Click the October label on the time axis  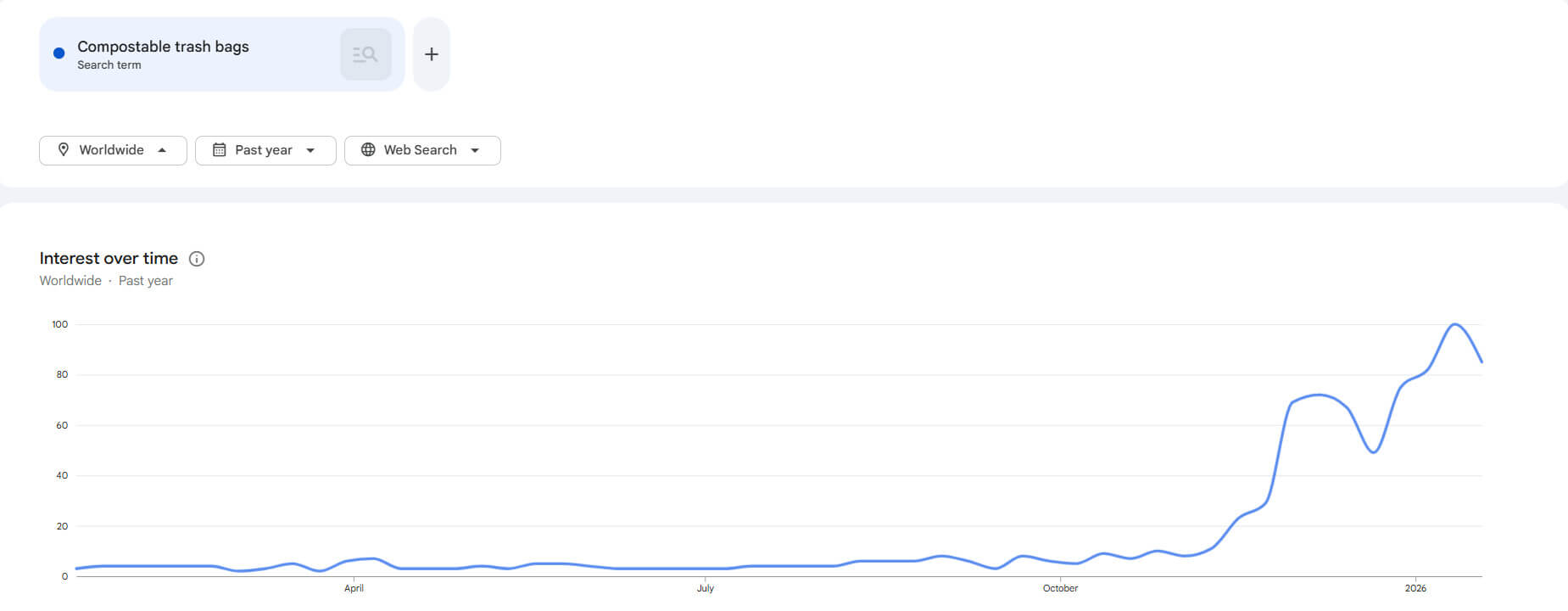[1060, 588]
